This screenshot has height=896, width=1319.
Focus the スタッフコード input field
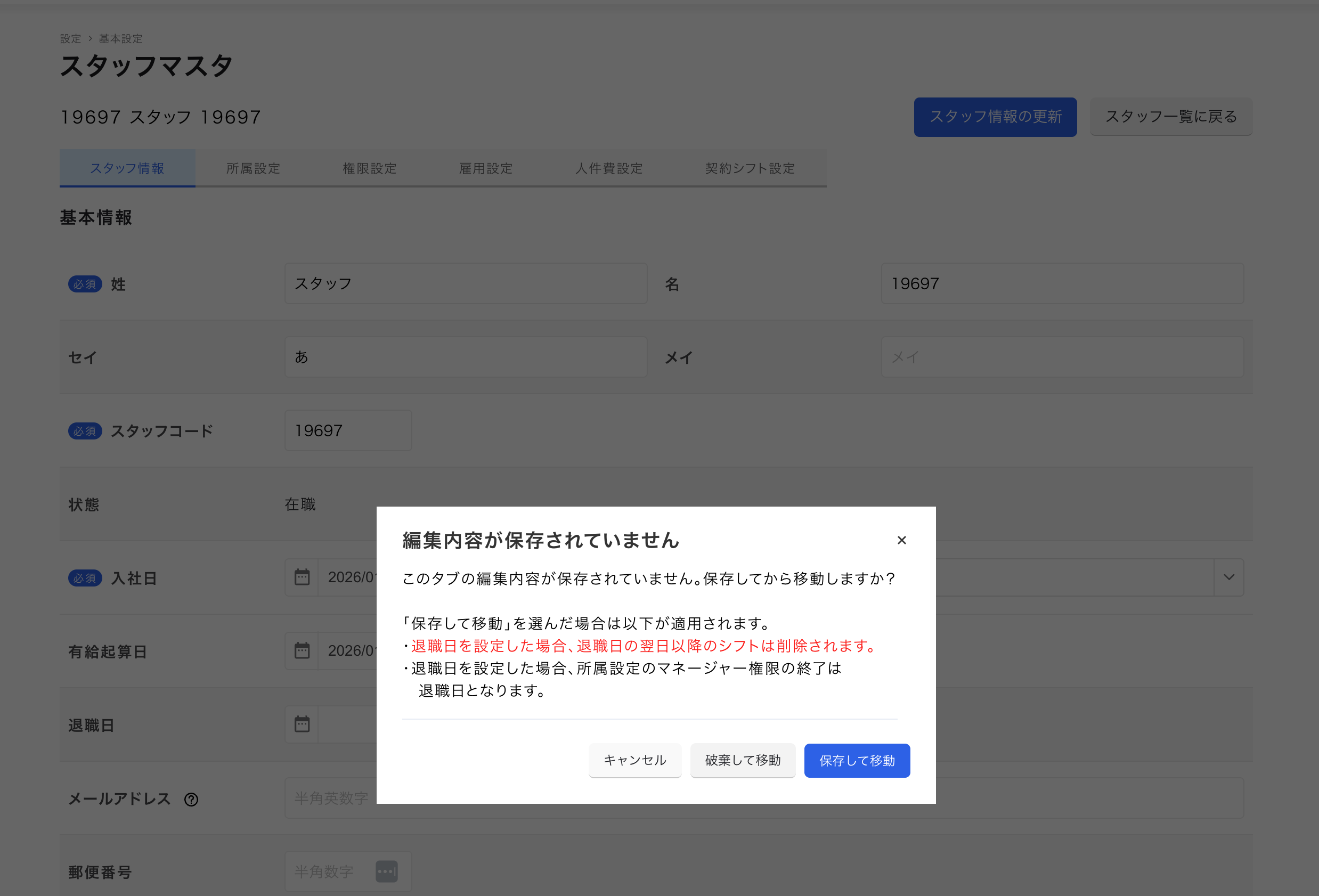coord(348,430)
